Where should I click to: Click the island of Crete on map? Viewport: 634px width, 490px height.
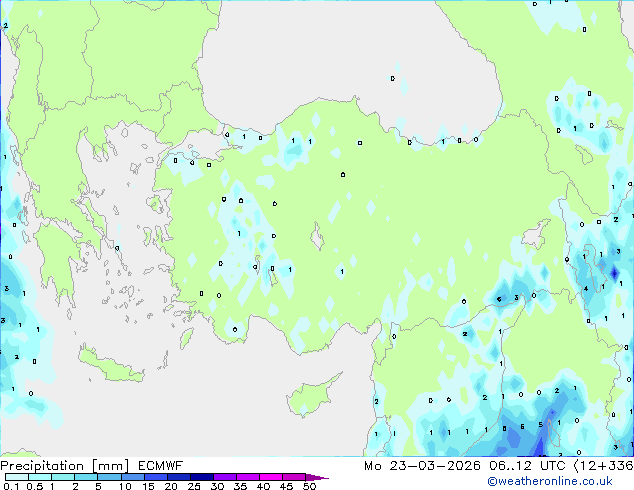[111, 364]
